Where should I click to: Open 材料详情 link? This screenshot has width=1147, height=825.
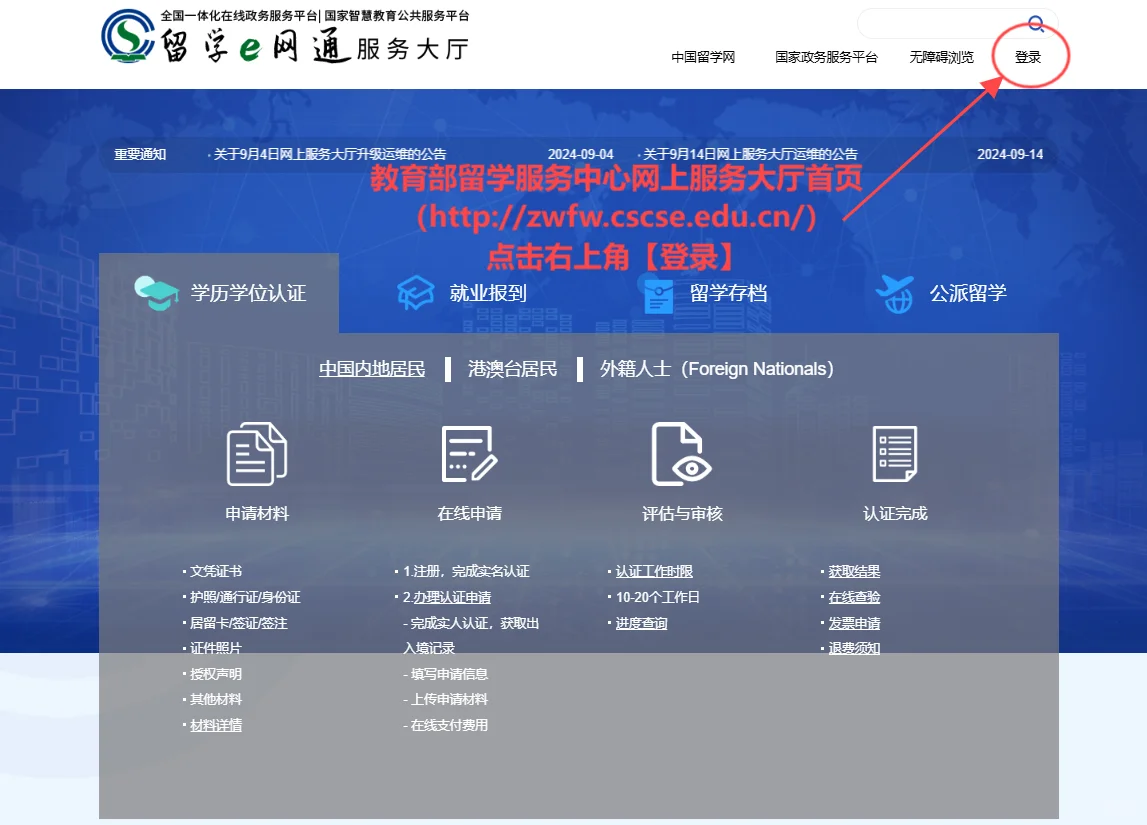pyautogui.click(x=216, y=726)
